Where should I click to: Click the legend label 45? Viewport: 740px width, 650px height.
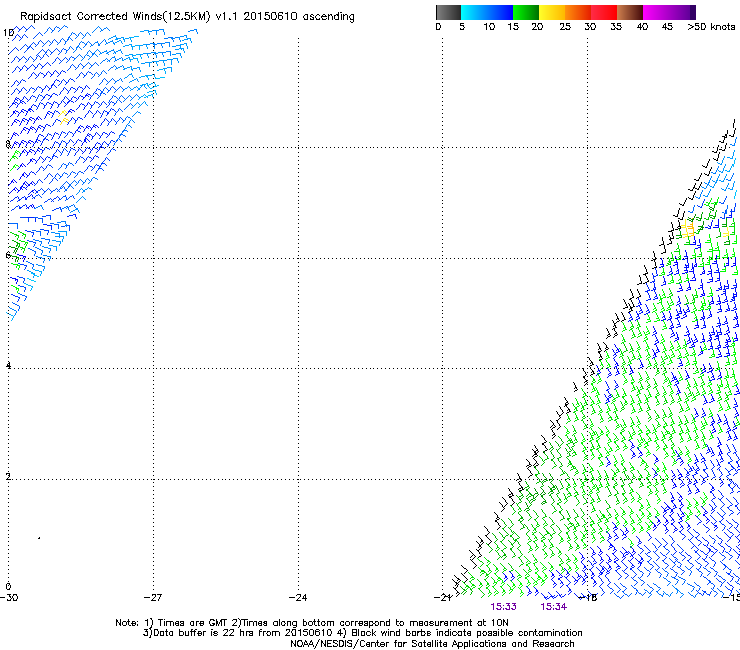(x=667, y=27)
